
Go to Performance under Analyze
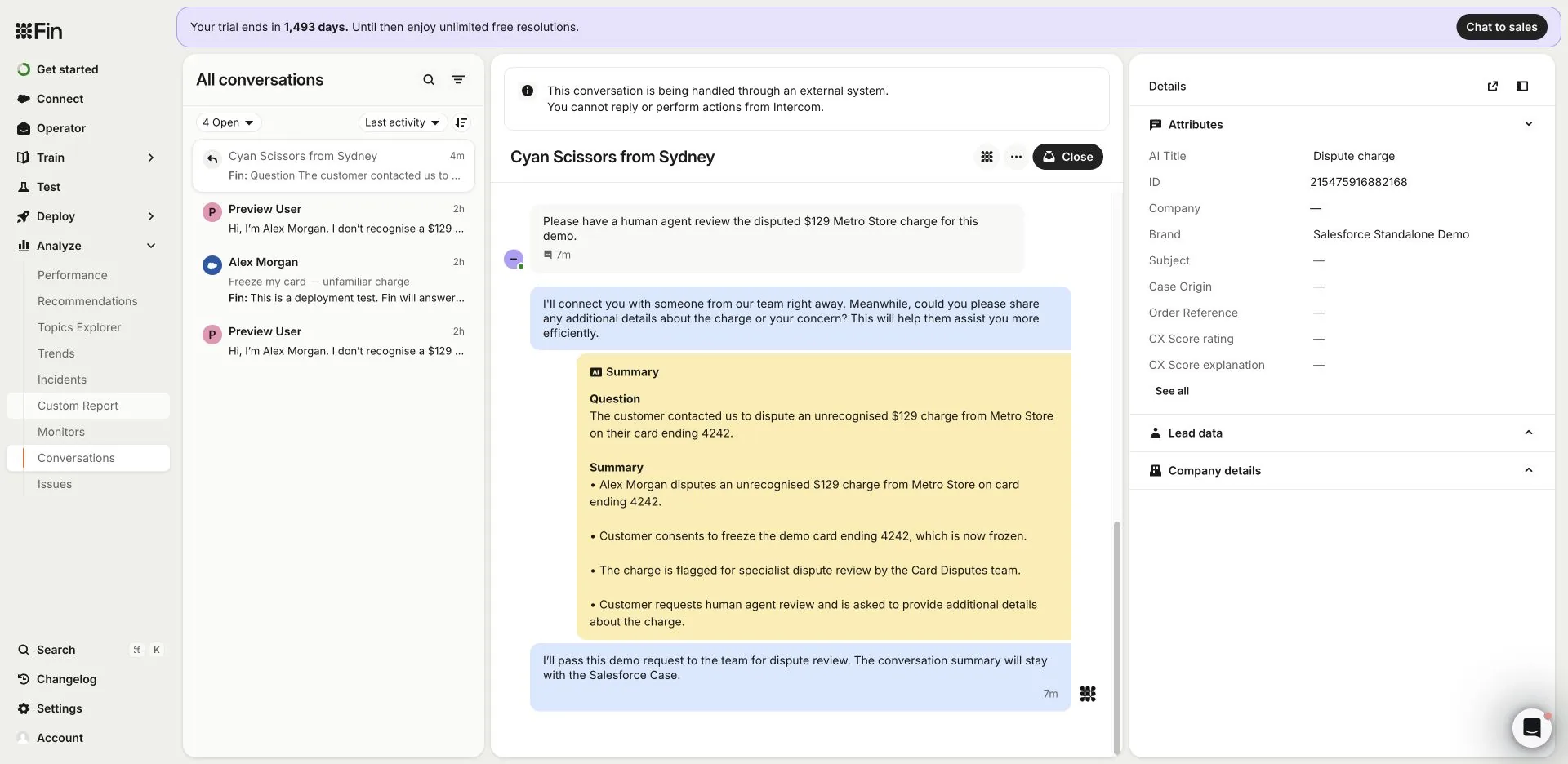tap(73, 275)
